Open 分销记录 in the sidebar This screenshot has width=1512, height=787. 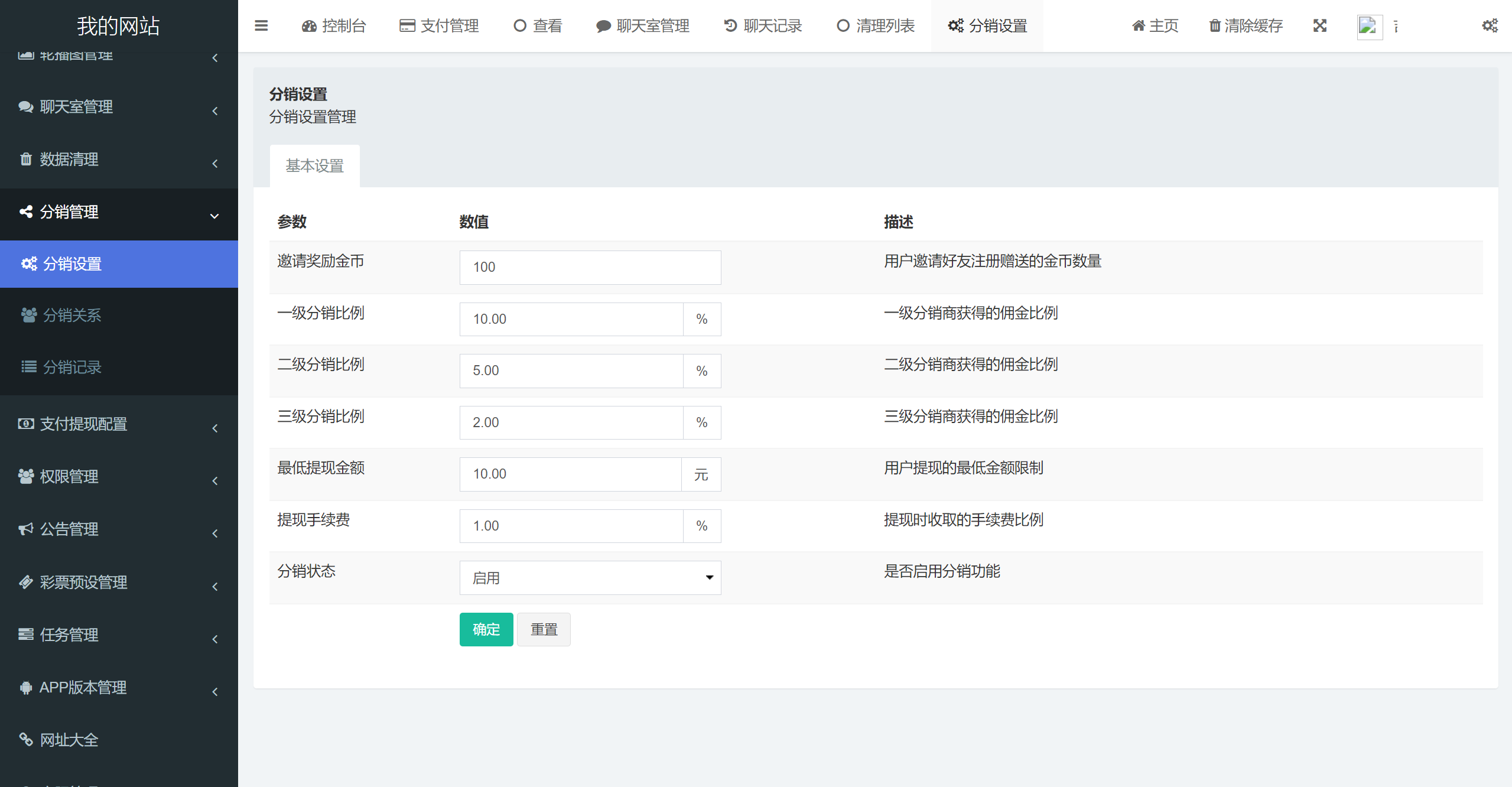point(72,368)
